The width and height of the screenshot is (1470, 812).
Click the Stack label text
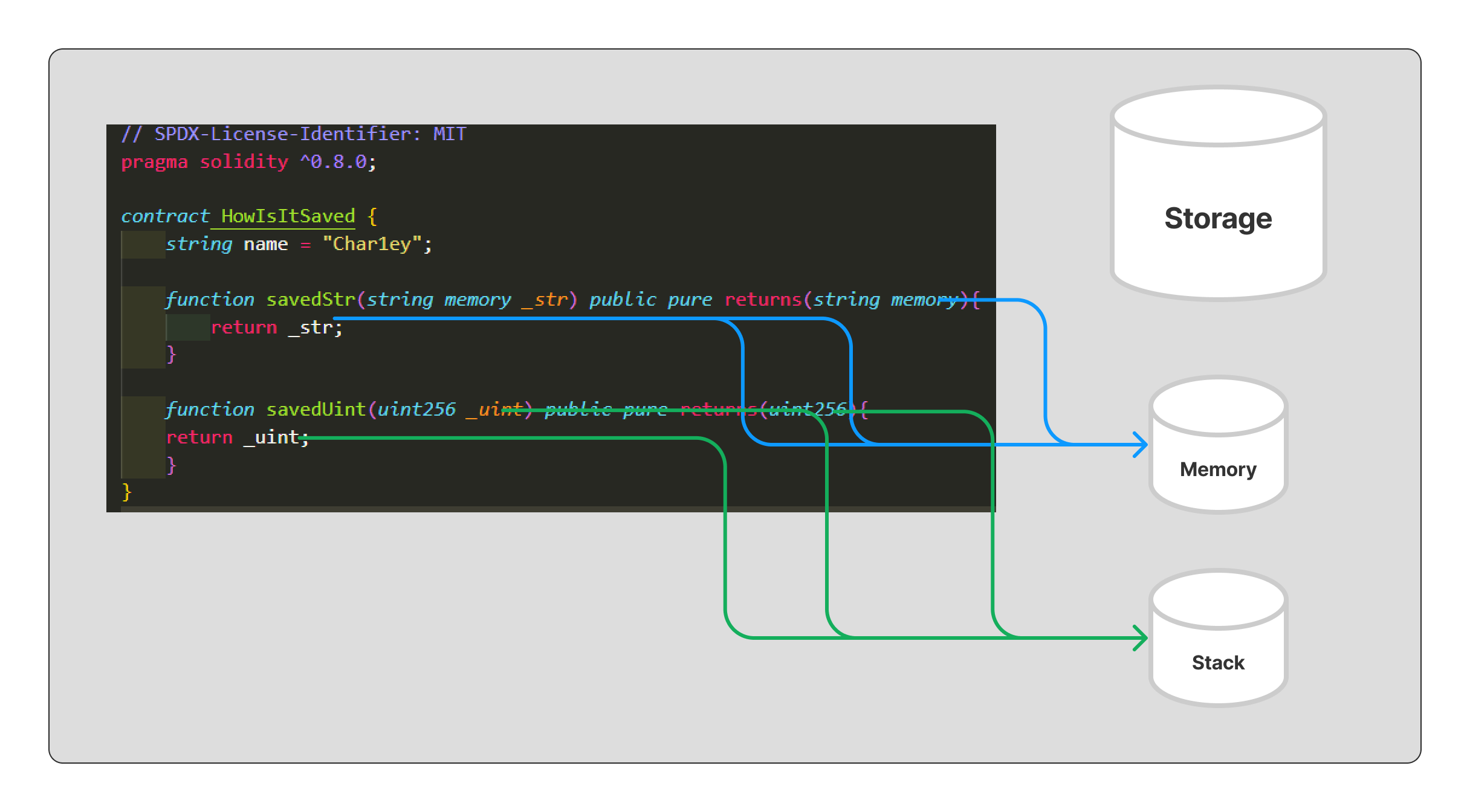[x=1218, y=663]
